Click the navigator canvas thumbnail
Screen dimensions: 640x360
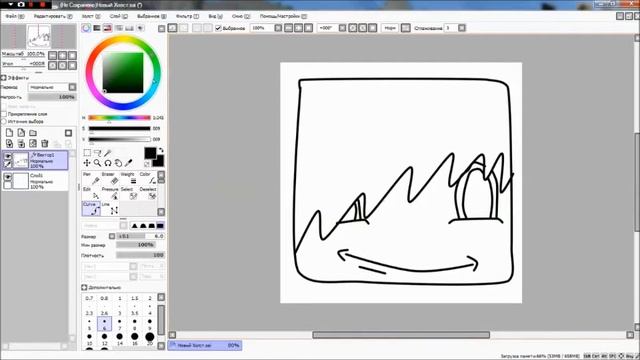coord(39,36)
